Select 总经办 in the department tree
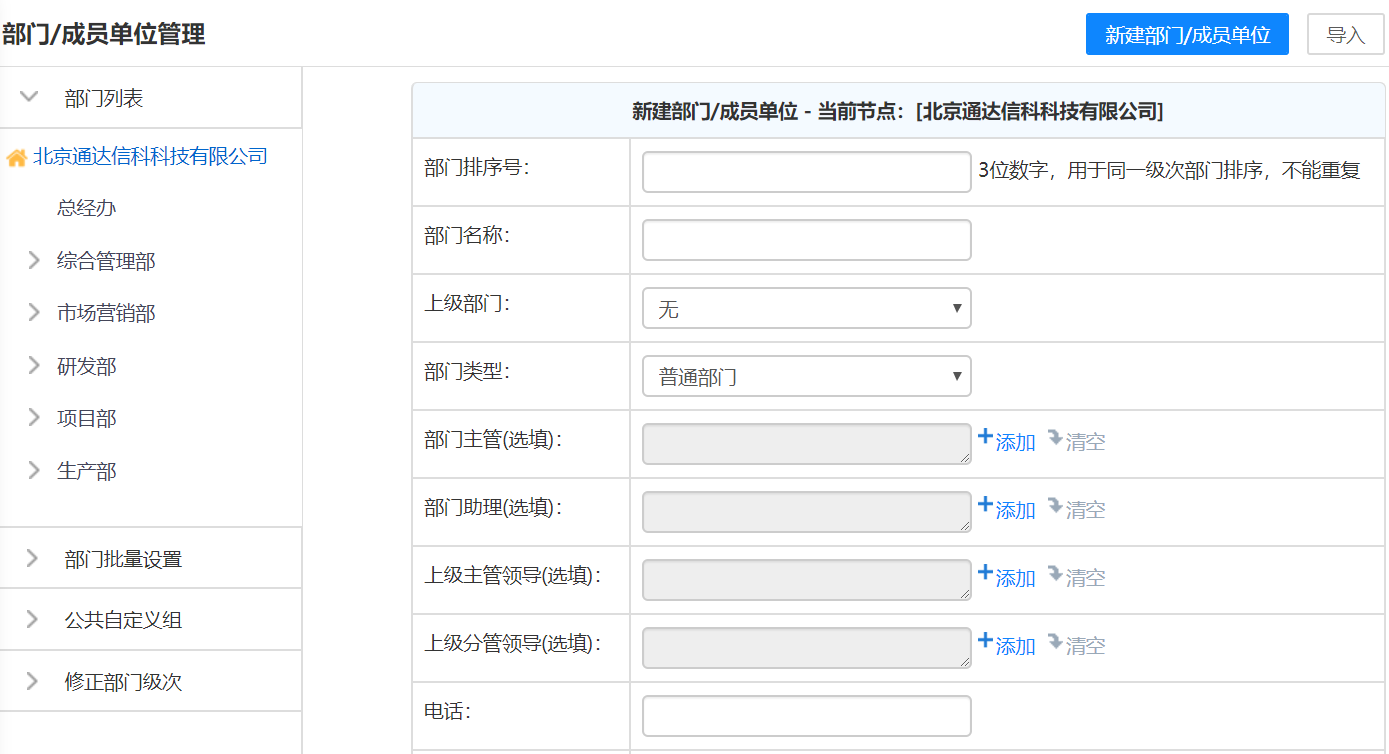The height and width of the screenshot is (754, 1389). tap(87, 208)
